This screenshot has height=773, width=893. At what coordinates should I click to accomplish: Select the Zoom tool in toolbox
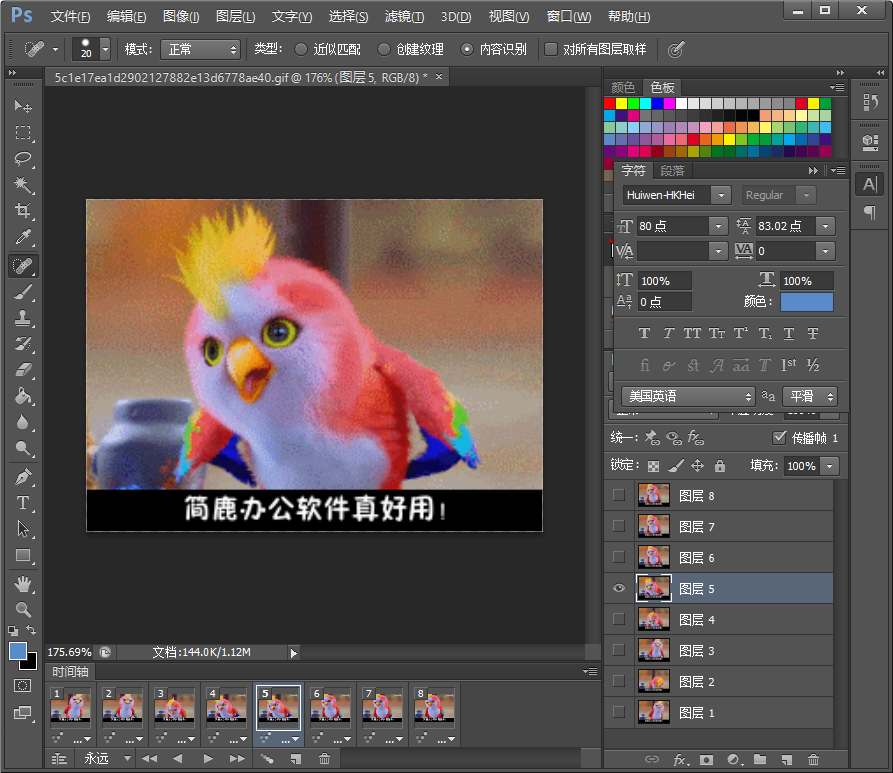pyautogui.click(x=23, y=609)
